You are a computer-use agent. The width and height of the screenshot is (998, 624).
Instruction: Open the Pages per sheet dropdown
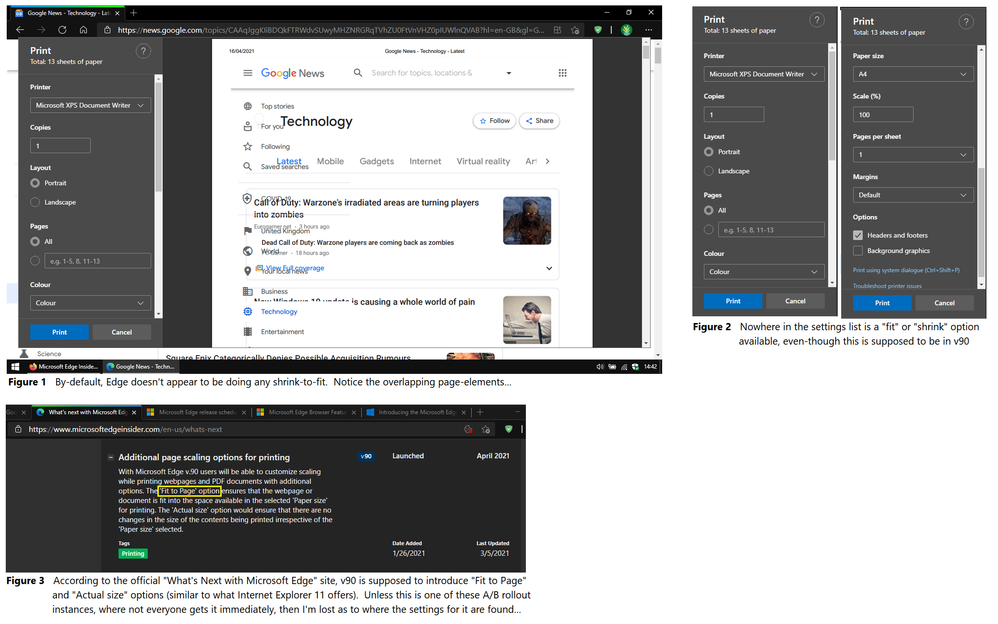[913, 155]
